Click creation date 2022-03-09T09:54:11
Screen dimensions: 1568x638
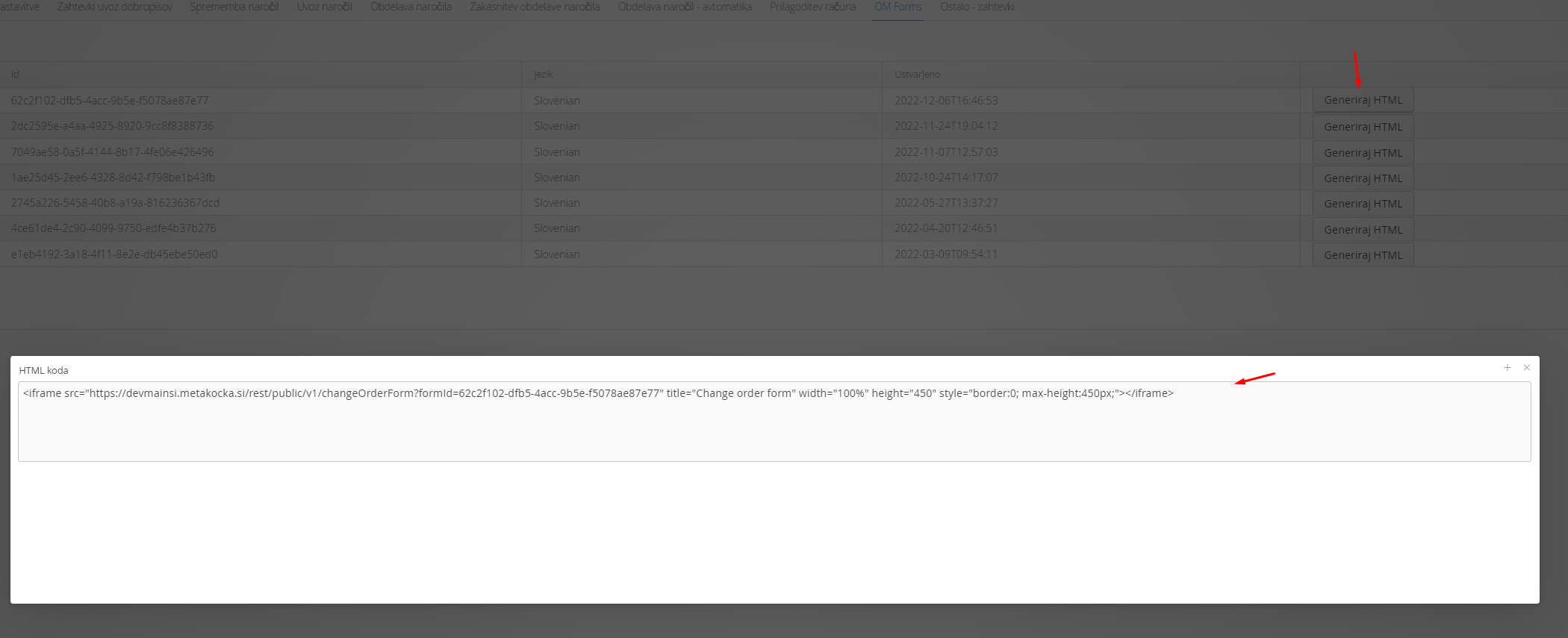pyautogui.click(x=946, y=254)
